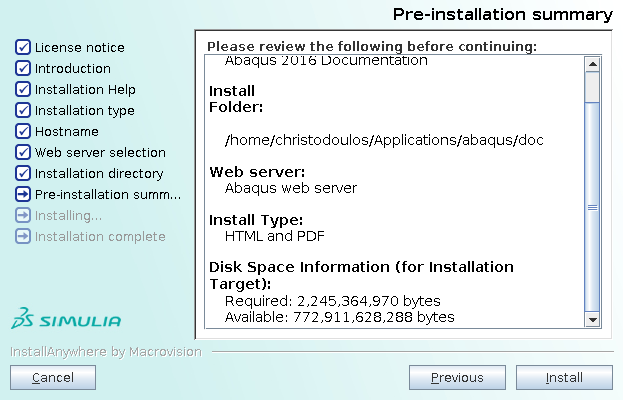Go back with the Previous button
This screenshot has width=623, height=400.
457,377
